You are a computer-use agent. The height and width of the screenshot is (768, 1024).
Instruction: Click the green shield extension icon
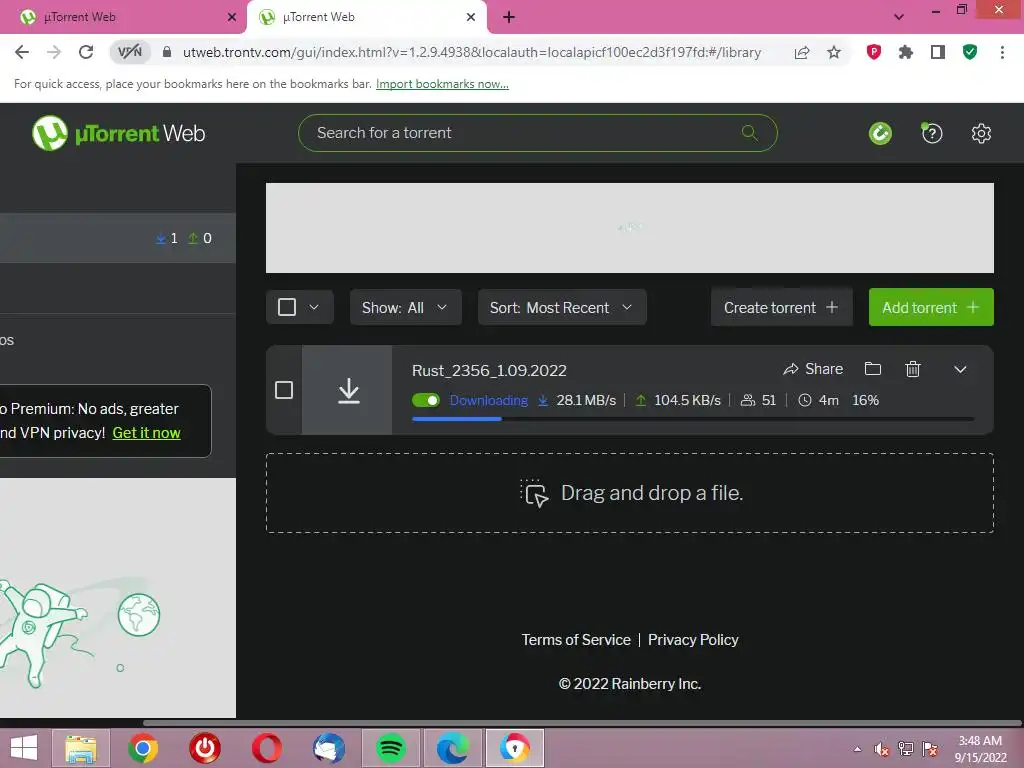(970, 52)
